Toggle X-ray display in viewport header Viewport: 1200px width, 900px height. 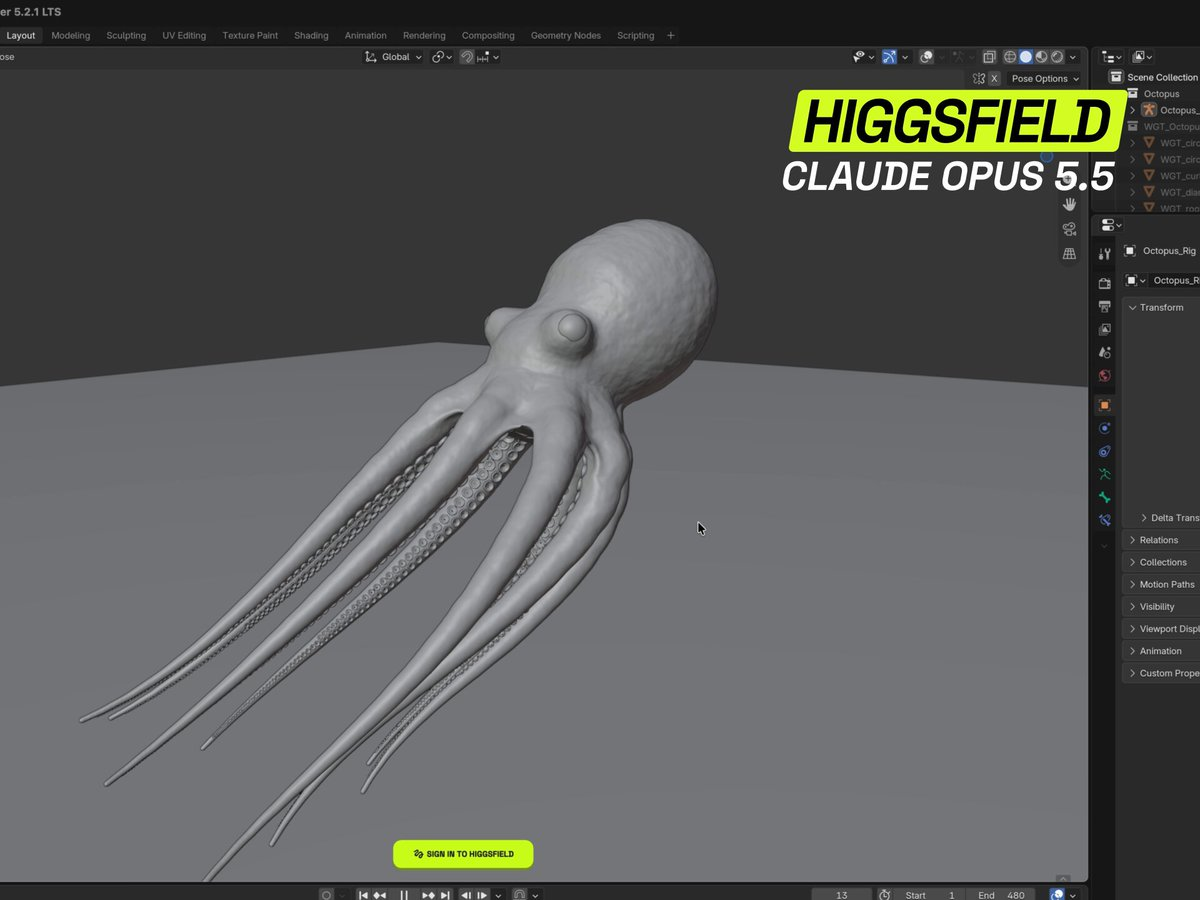coord(989,57)
